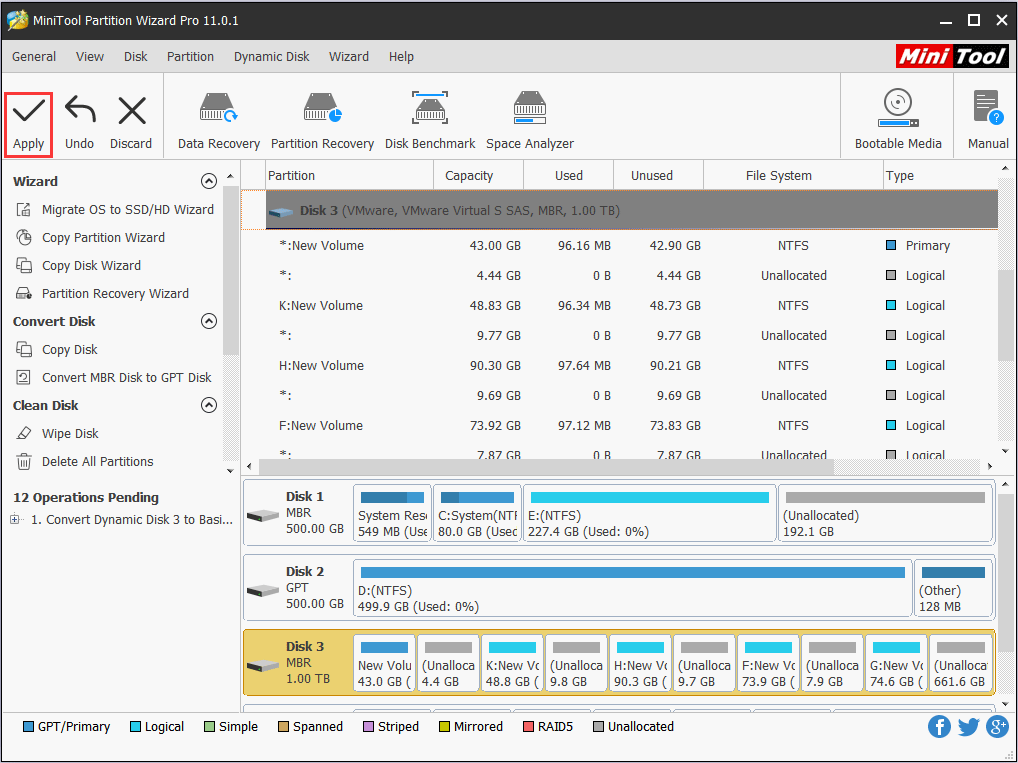Image resolution: width=1018 pixels, height=763 pixels.
Task: Open the General menu
Action: [34, 56]
